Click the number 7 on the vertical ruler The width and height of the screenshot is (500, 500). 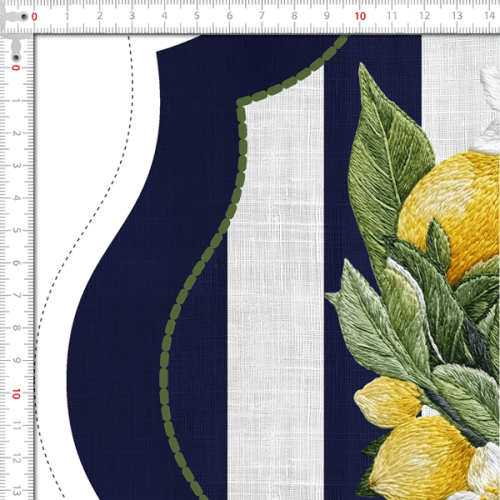click(x=16, y=295)
